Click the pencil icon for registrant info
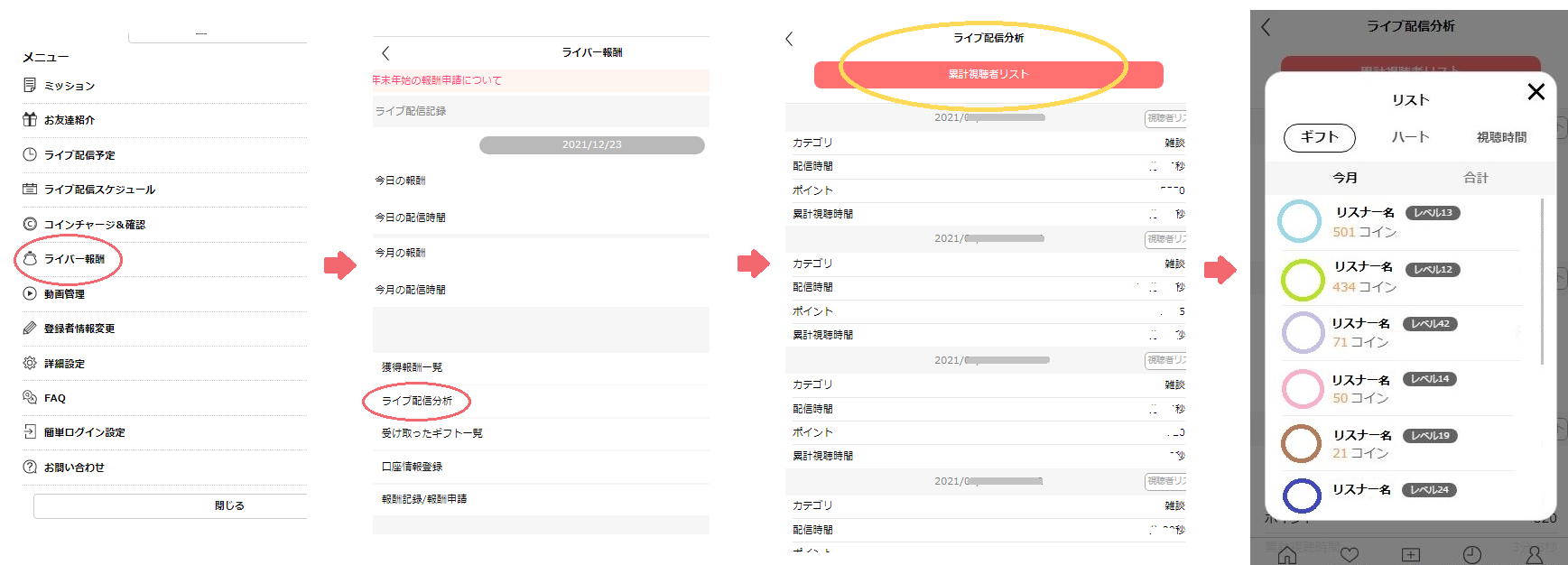 point(30,328)
